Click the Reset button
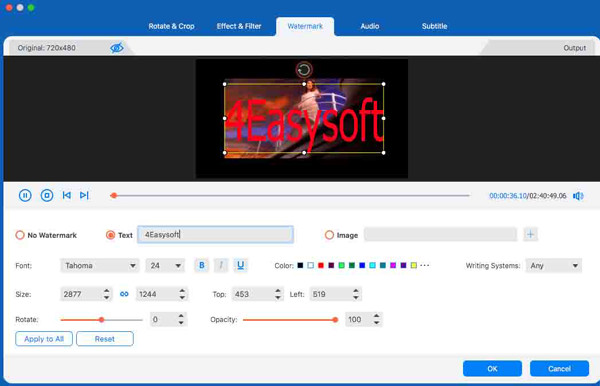 point(105,339)
